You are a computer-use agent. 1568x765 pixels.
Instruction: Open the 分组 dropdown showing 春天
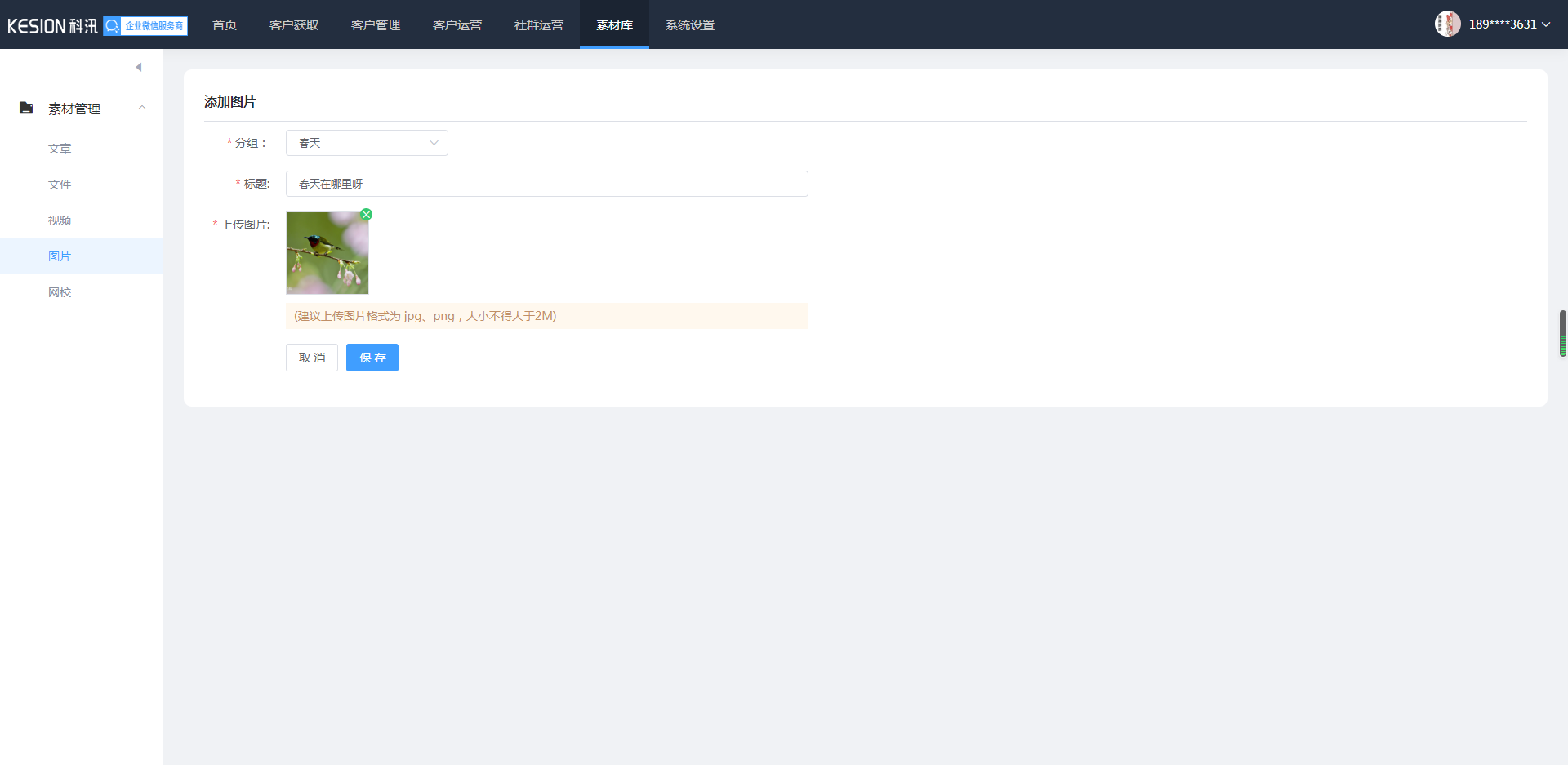click(367, 143)
